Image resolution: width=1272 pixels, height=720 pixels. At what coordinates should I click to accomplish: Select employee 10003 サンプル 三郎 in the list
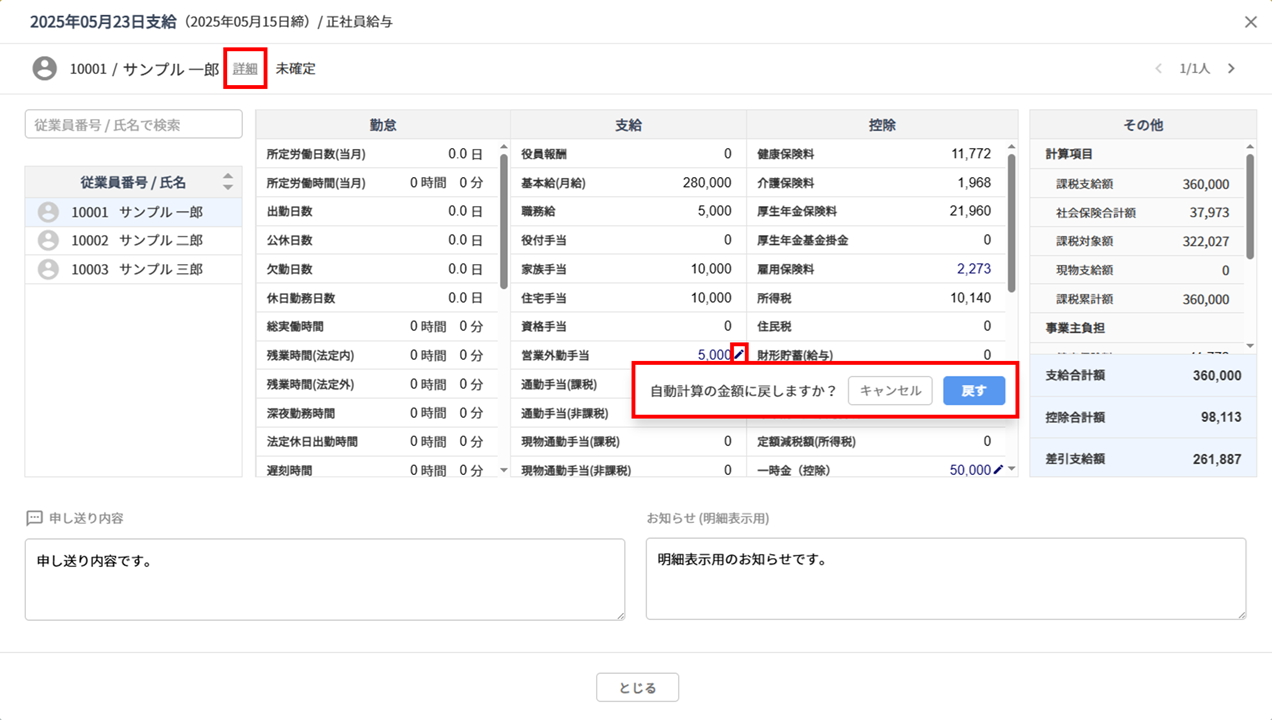[134, 270]
